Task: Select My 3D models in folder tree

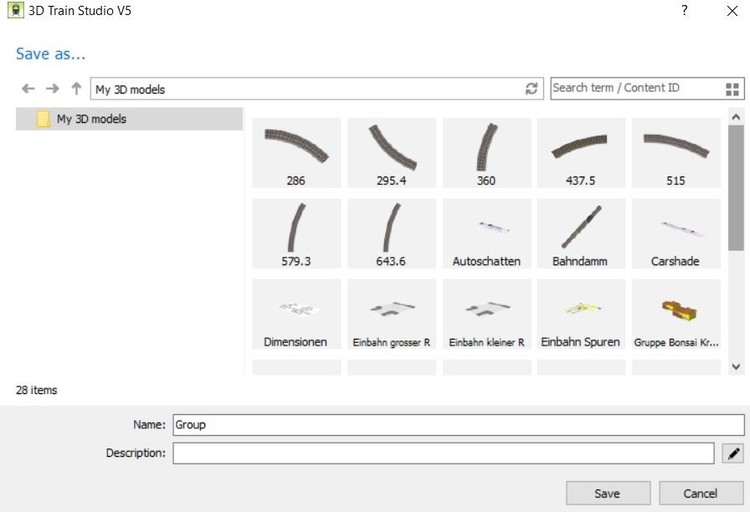Action: pyautogui.click(x=129, y=119)
